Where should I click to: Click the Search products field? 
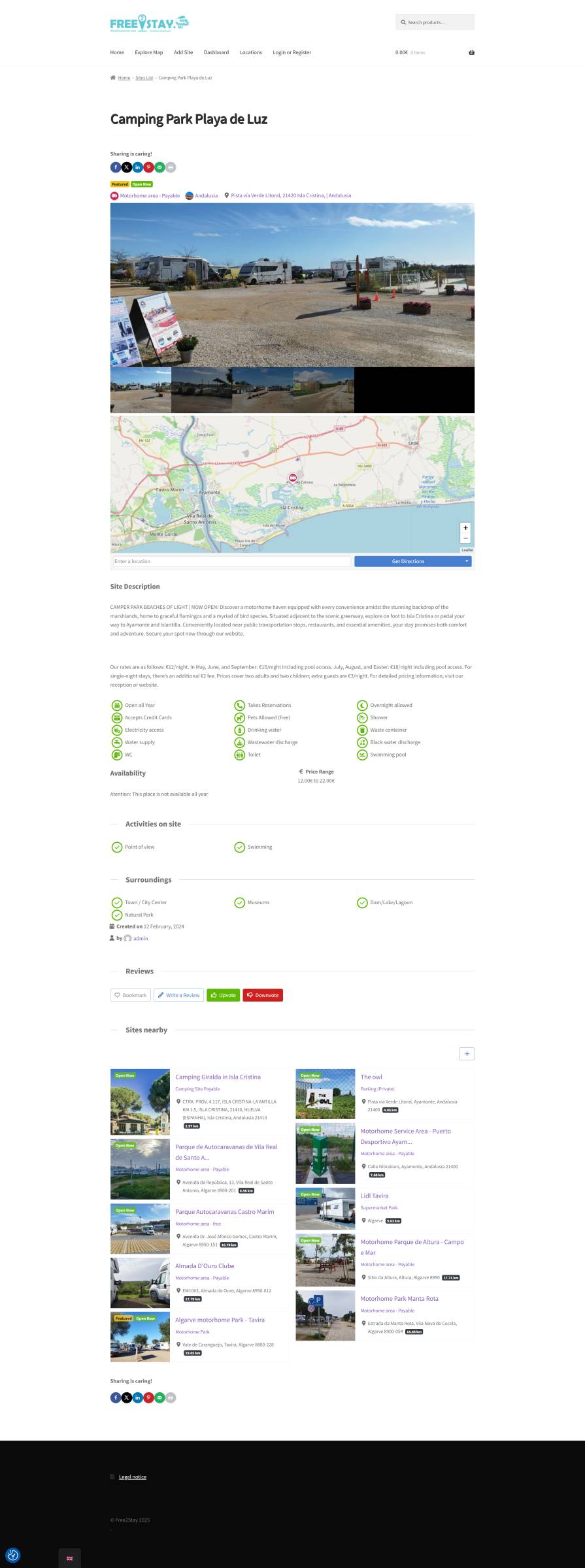[x=435, y=22]
